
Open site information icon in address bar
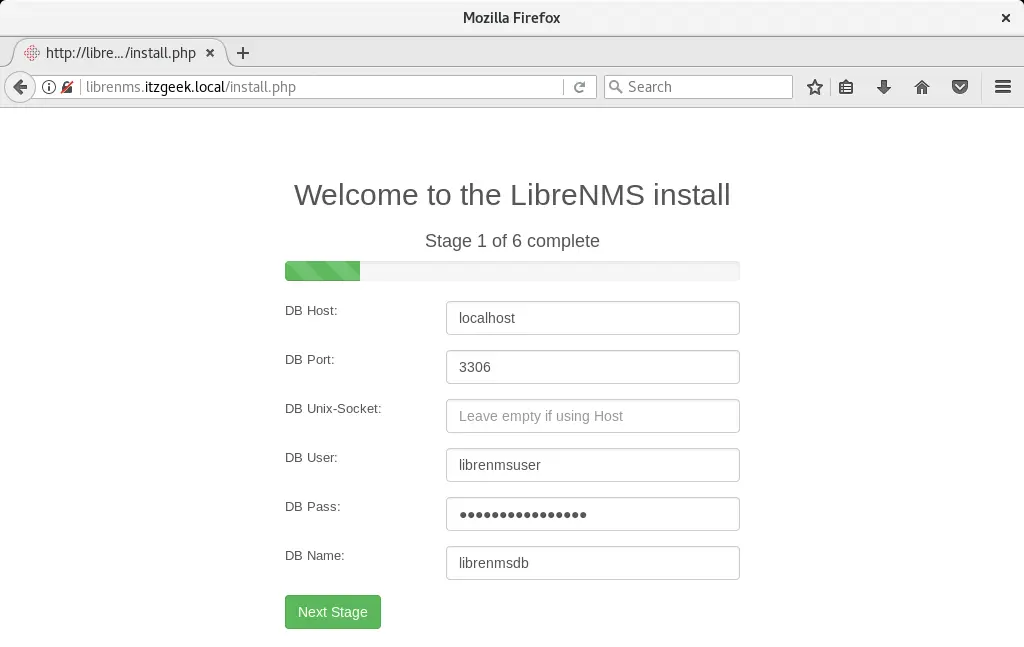click(49, 87)
